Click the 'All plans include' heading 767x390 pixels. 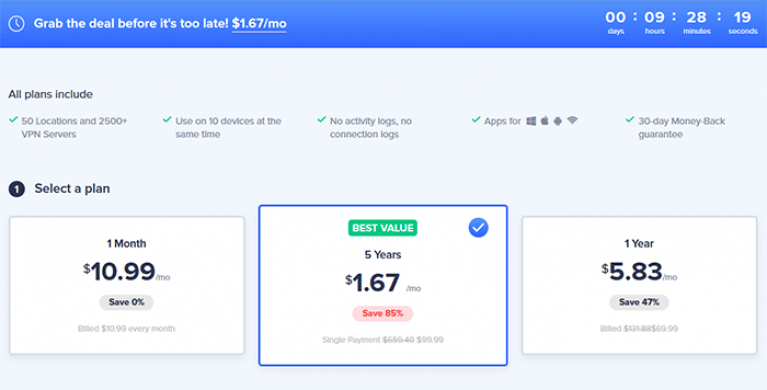coord(50,94)
